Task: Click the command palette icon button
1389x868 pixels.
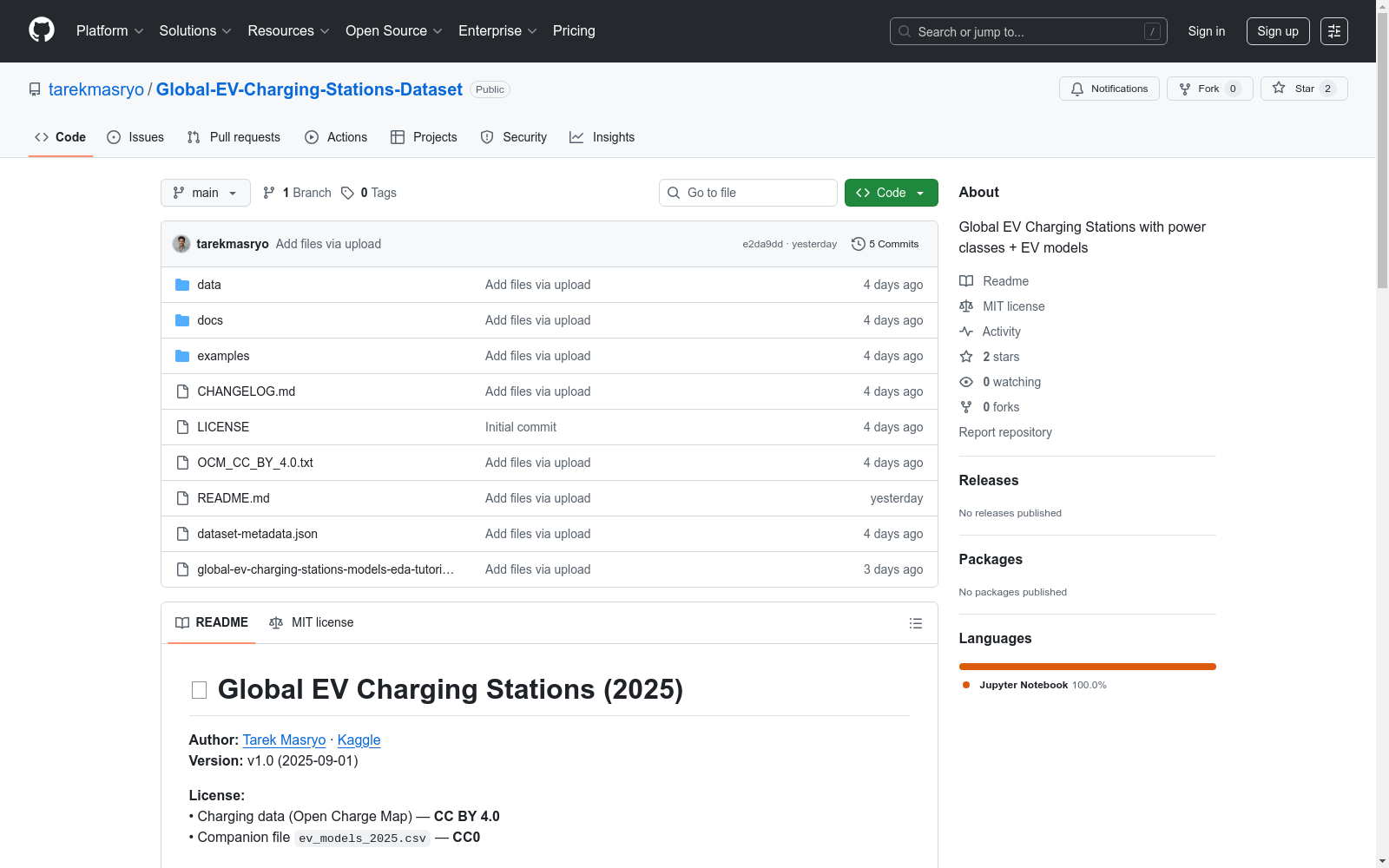Action: click(x=1334, y=31)
